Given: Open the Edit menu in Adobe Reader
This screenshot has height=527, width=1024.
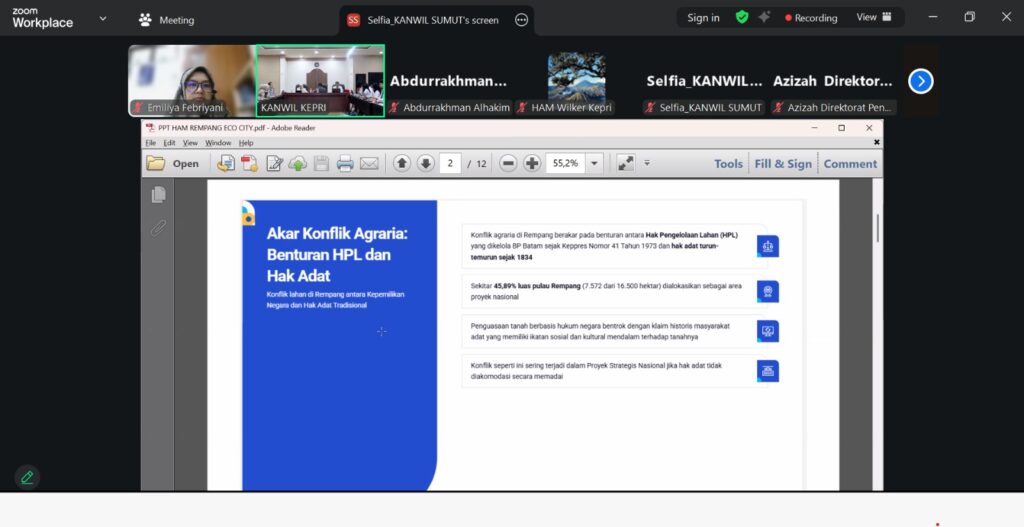Looking at the screenshot, I should pos(169,142).
